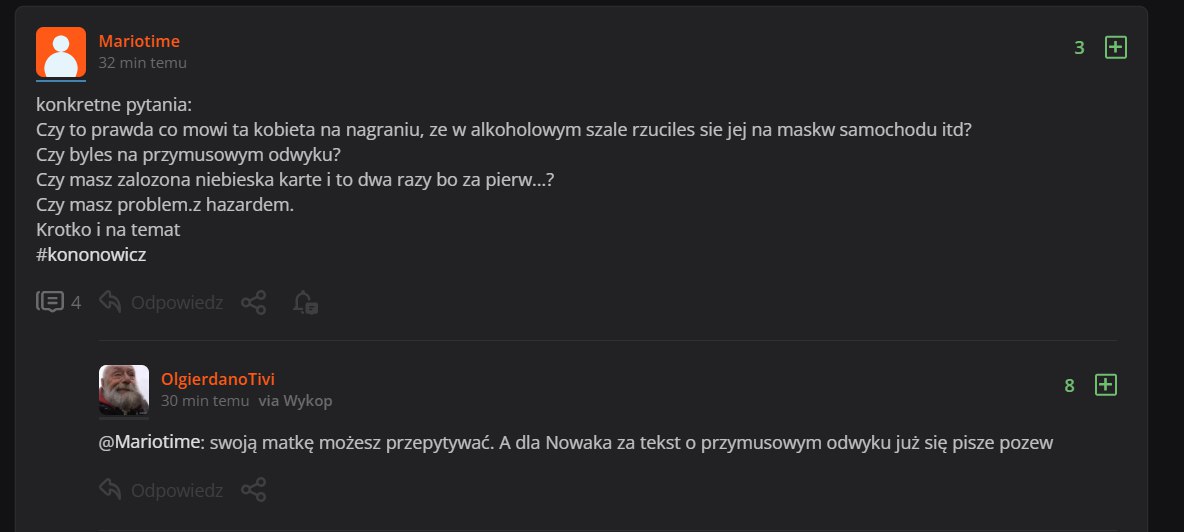Viewport: 1184px width, 532px height.
Task: Upvote Mariotime's post with the plus icon
Action: (1115, 47)
